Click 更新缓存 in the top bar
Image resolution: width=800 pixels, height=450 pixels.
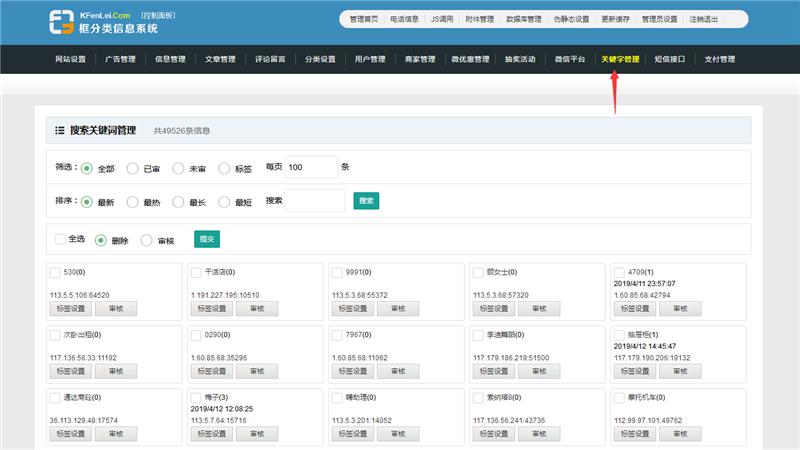click(x=621, y=19)
